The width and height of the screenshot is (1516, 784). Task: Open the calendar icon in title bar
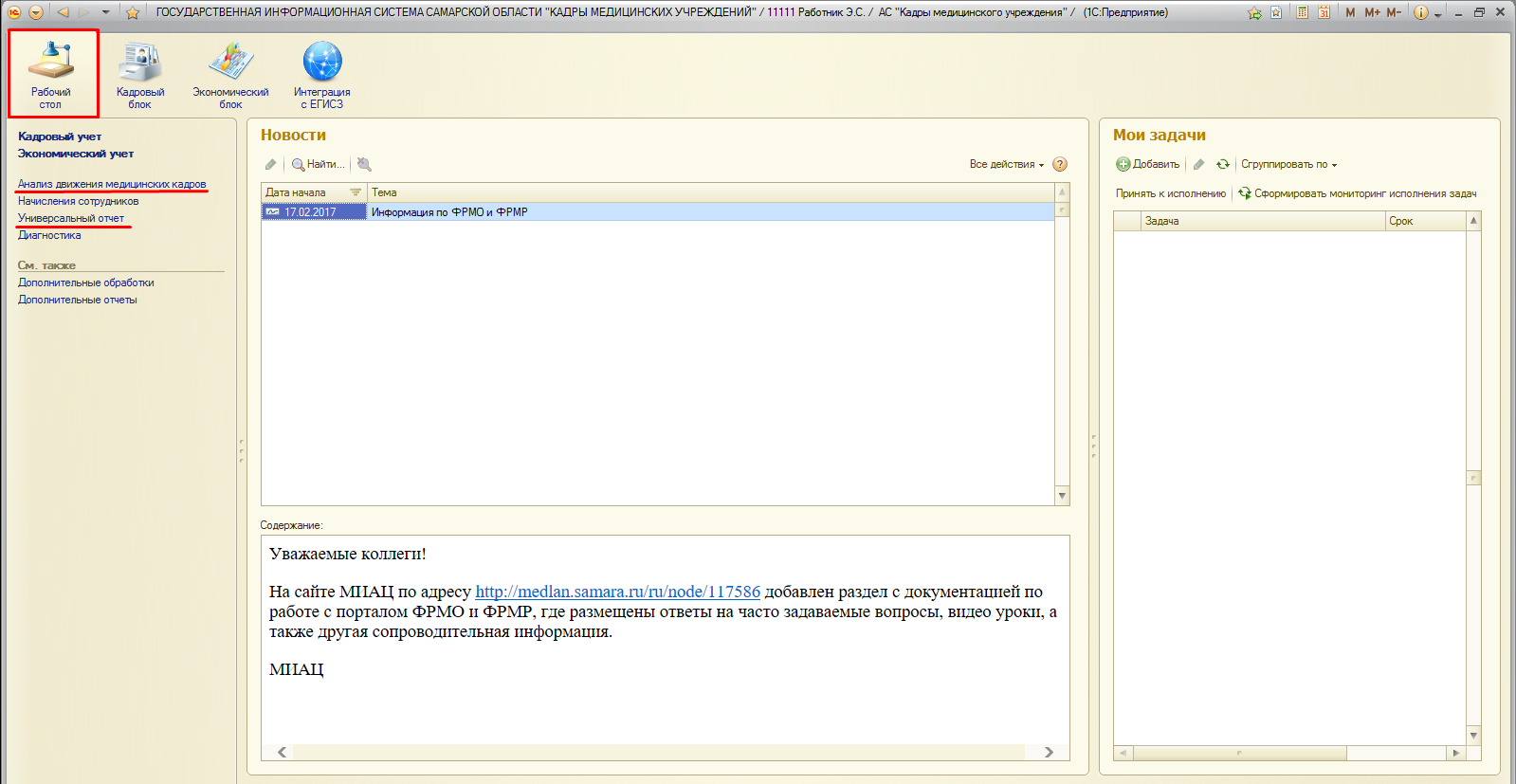[x=1324, y=12]
